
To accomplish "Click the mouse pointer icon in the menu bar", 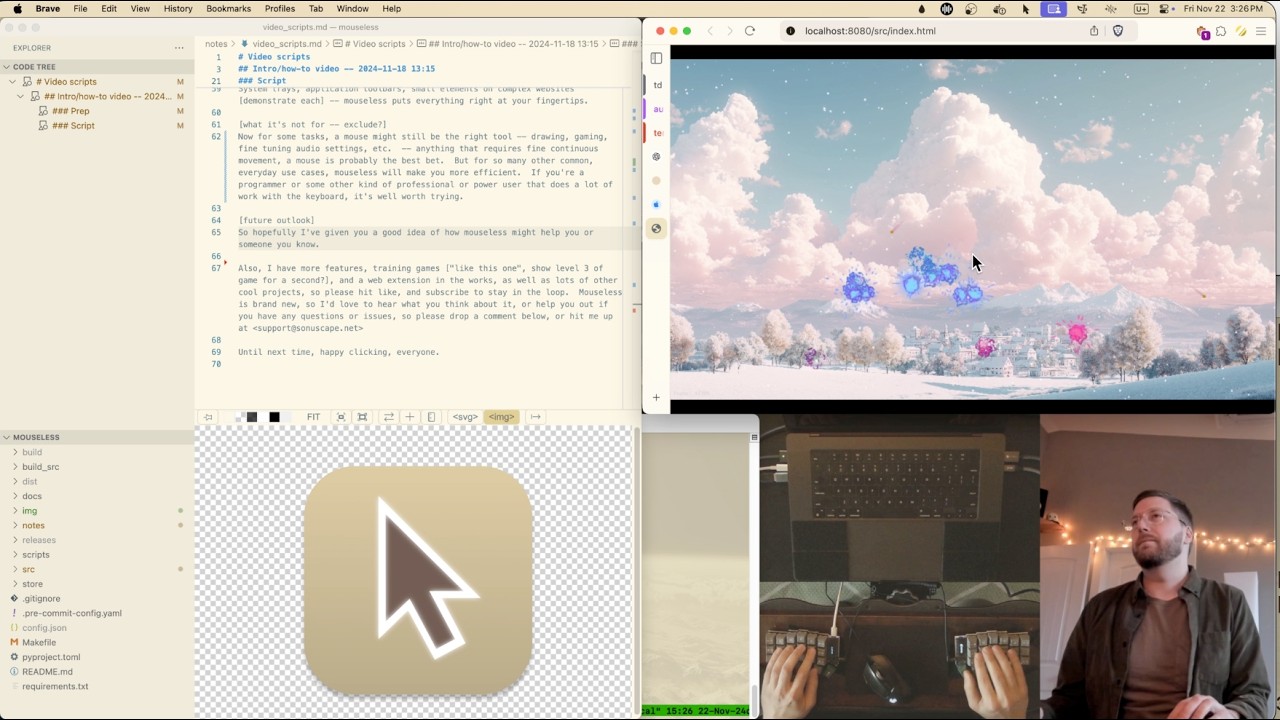I will click(1026, 9).
